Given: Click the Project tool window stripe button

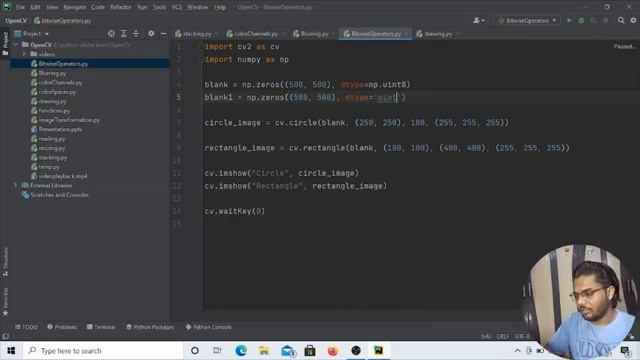Looking at the screenshot, I should click(5, 44).
